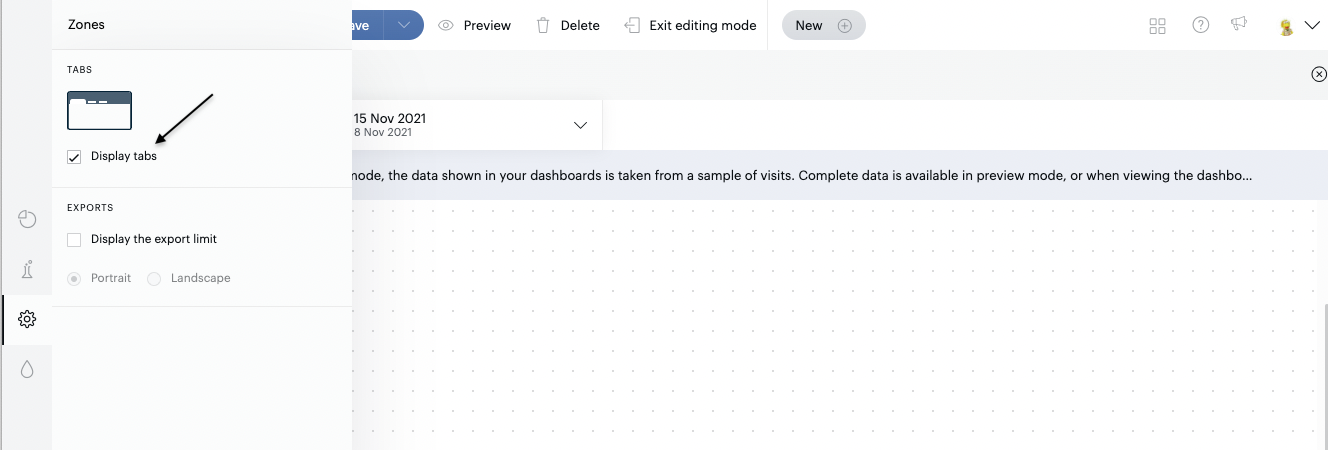Open the date range dropdown chevron

click(580, 125)
